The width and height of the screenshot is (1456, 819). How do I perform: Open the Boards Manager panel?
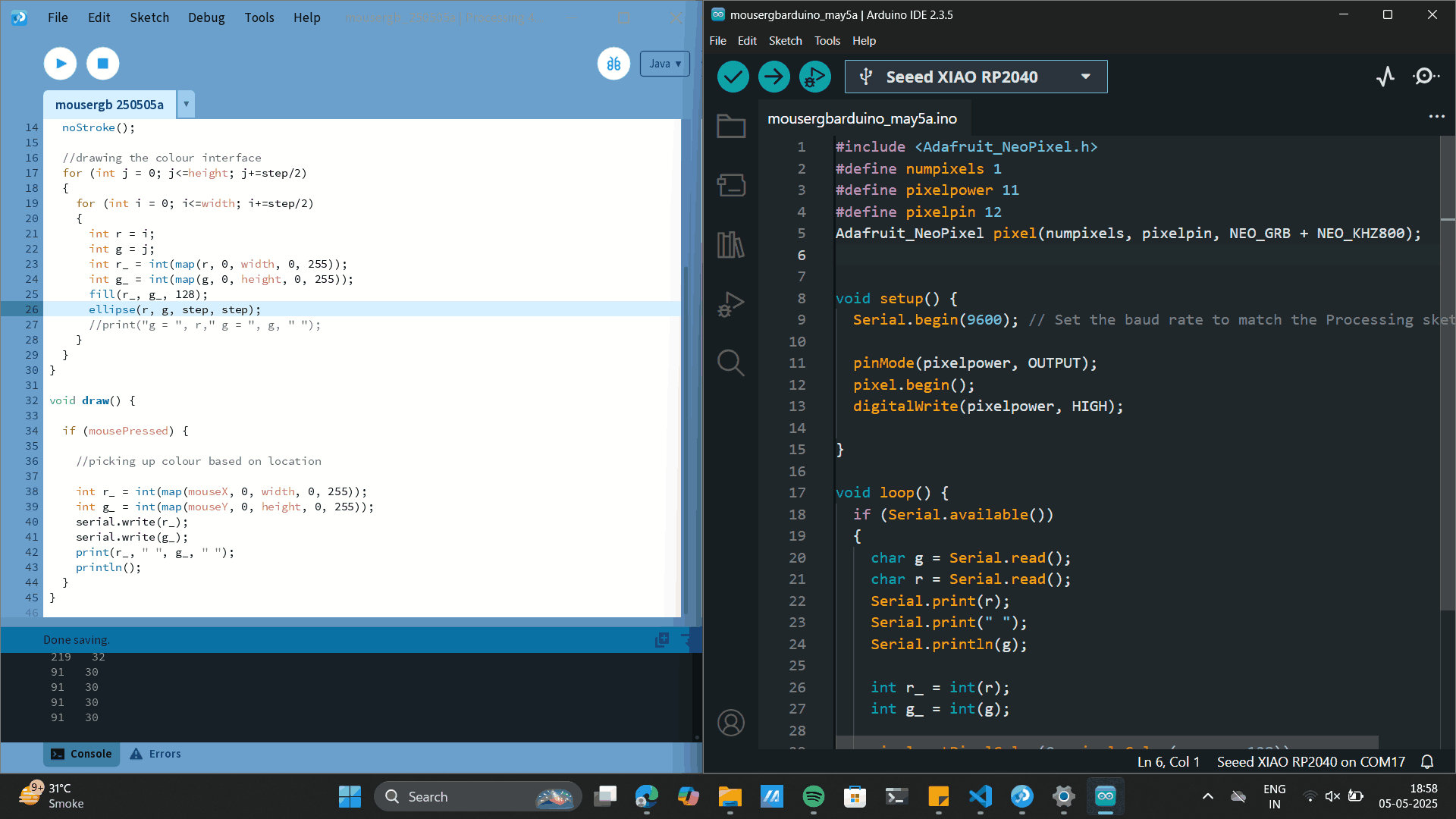click(731, 185)
